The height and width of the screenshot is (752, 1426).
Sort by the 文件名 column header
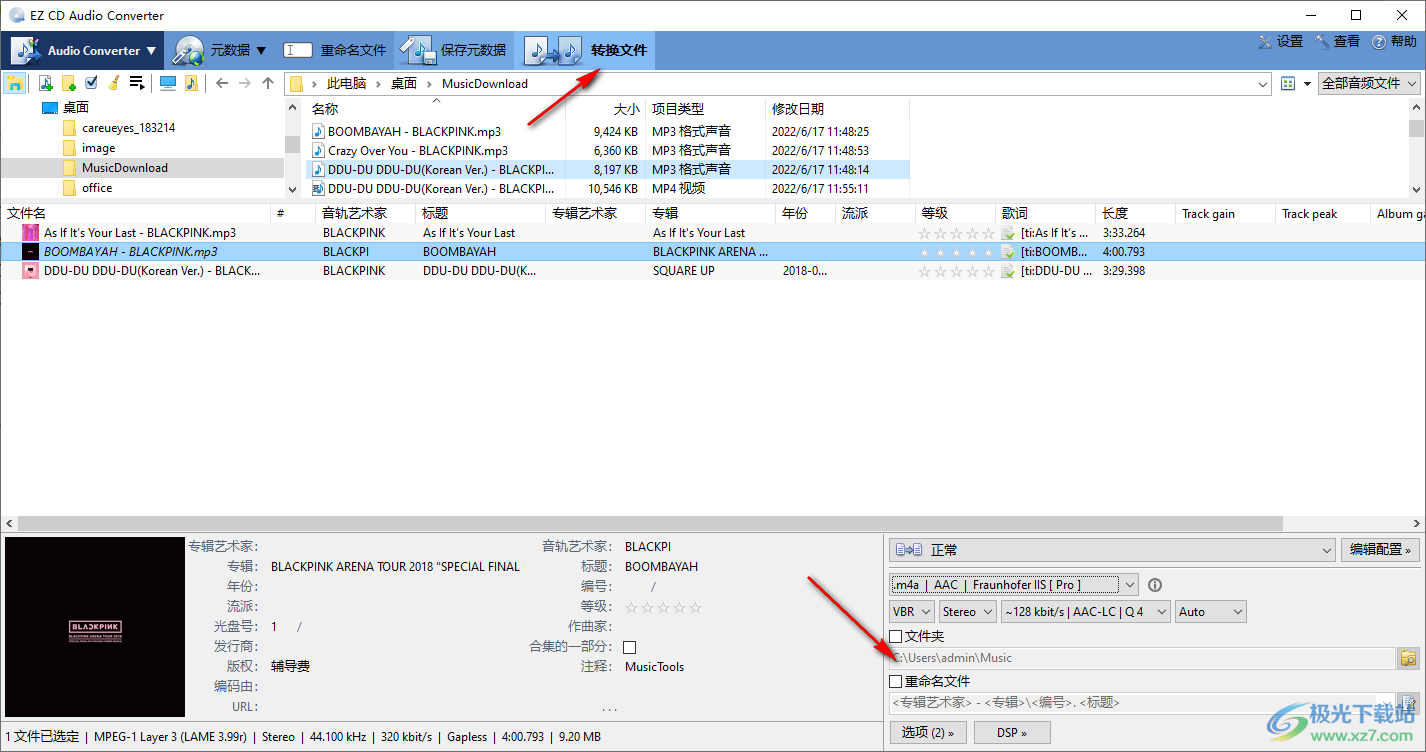pyautogui.click(x=136, y=213)
